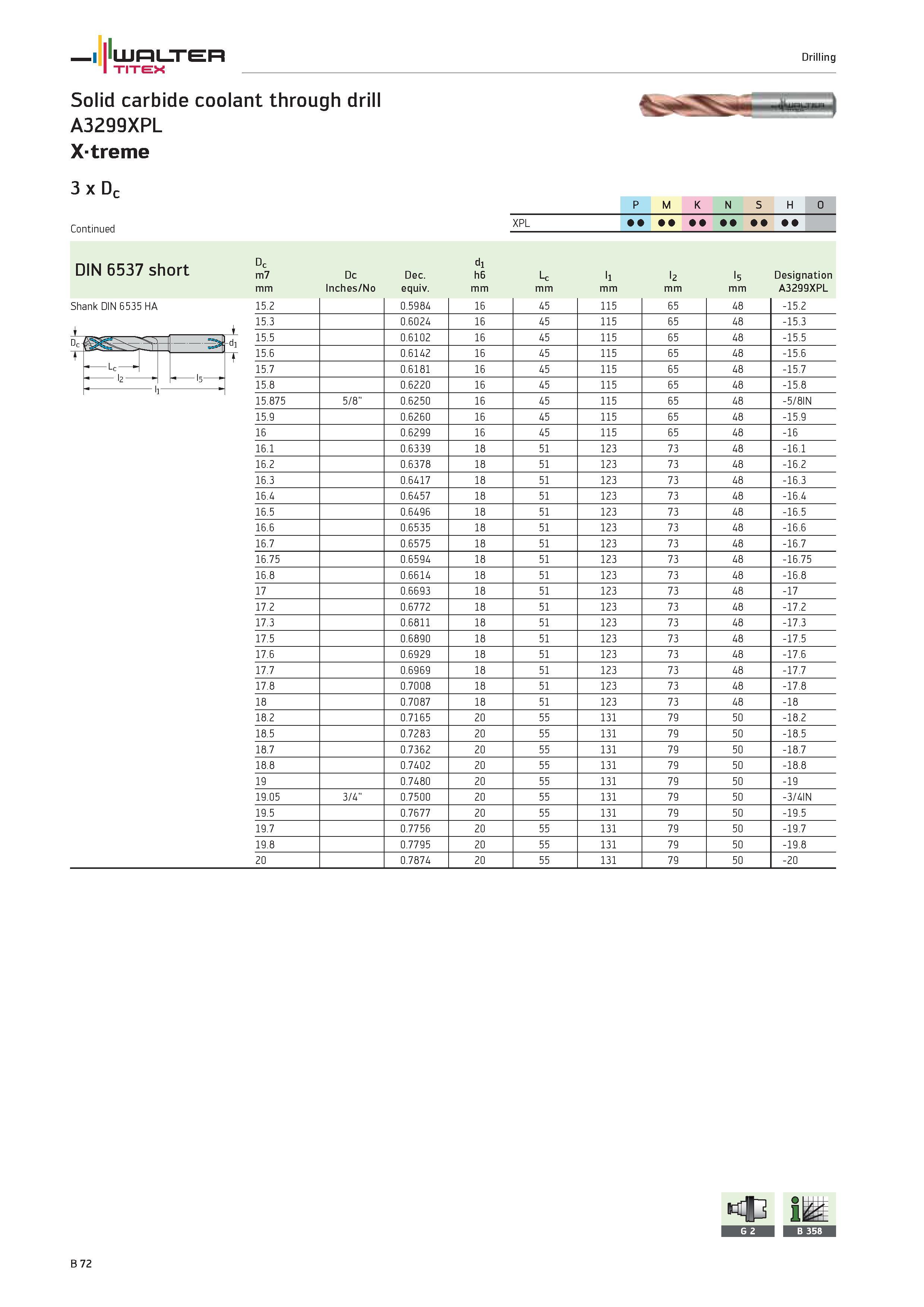Select the beige S material group swatch

[x=758, y=205]
